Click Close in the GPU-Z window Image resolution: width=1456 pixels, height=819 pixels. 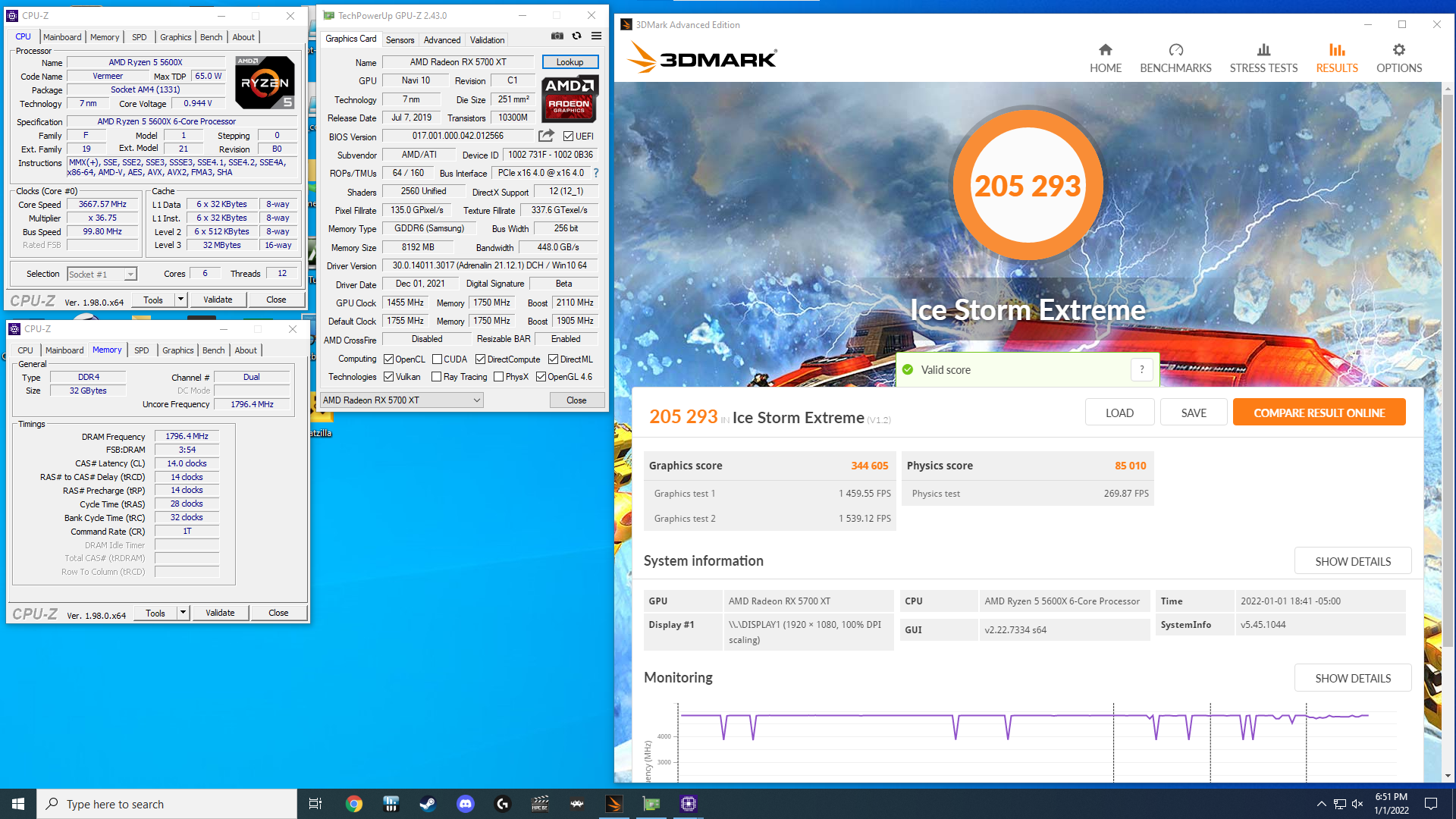click(576, 400)
